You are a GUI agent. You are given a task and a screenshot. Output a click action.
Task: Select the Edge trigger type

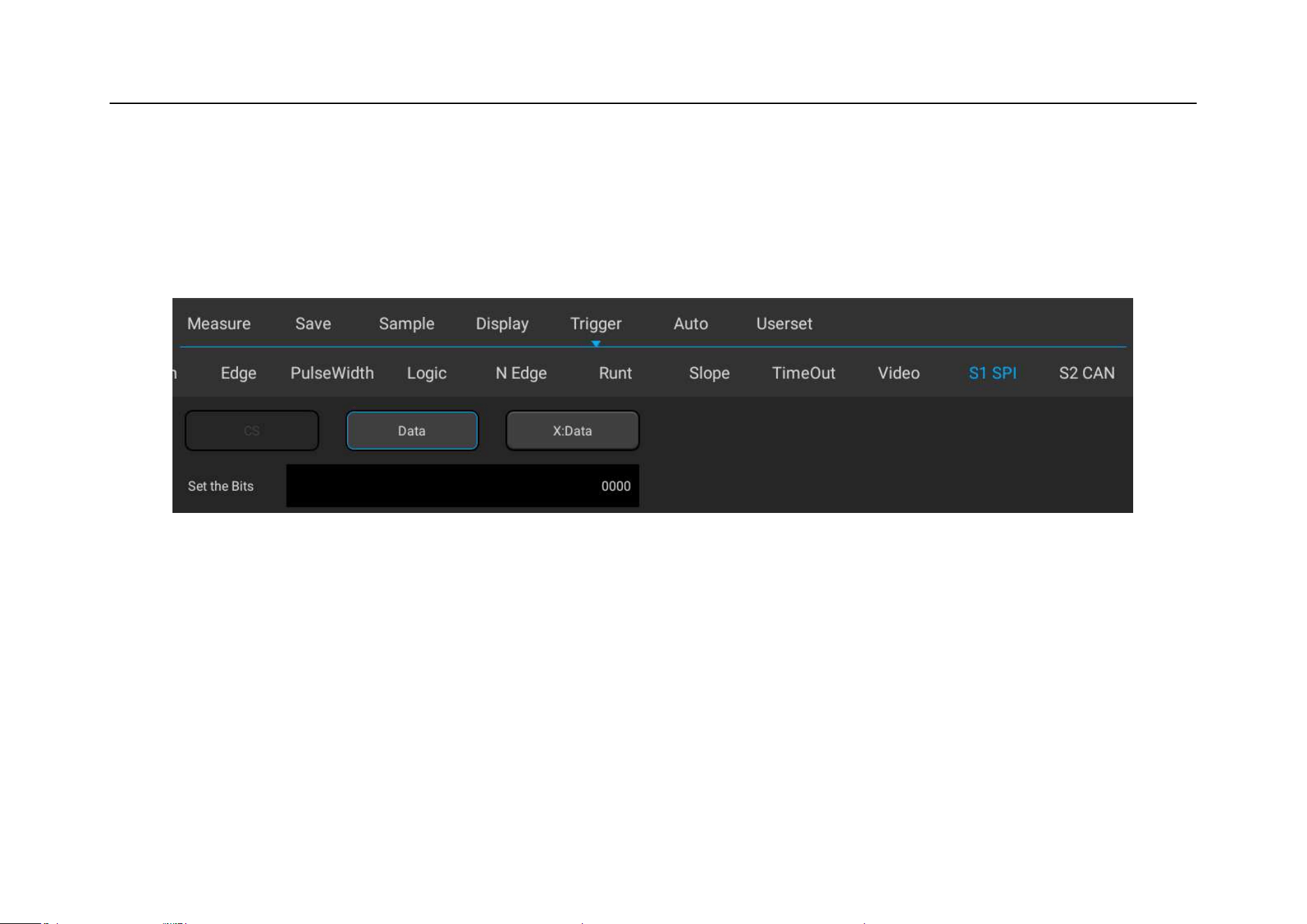[x=238, y=373]
